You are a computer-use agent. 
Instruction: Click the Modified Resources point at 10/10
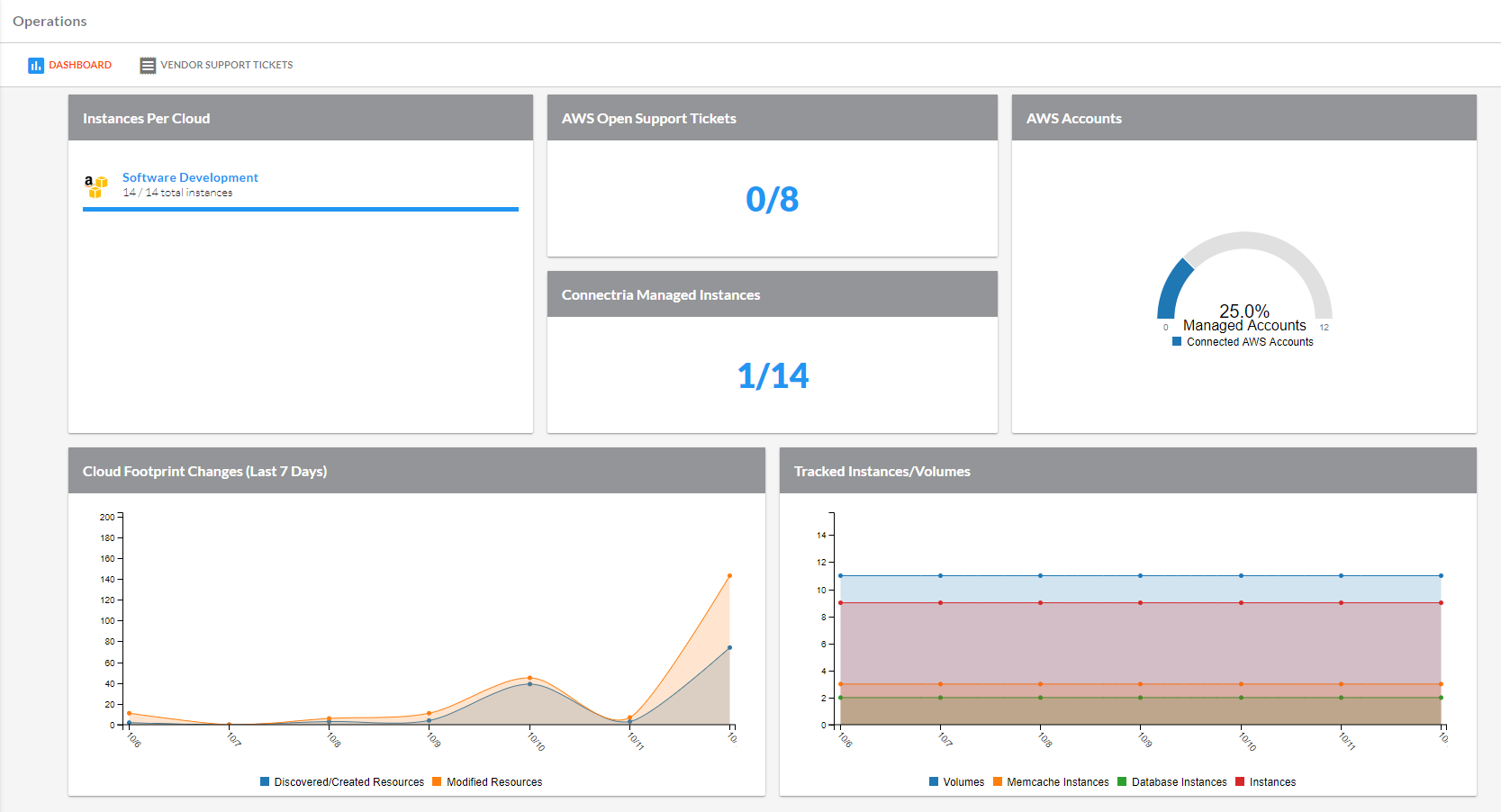529,678
